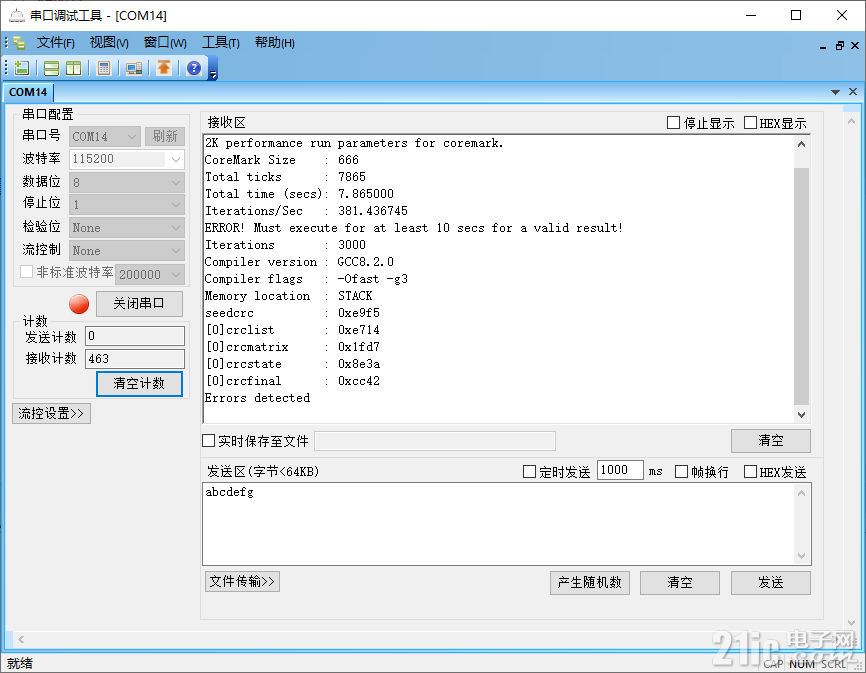This screenshot has width=866, height=673.
Task: Click the computer device manager toolbar icon
Action: 134,68
